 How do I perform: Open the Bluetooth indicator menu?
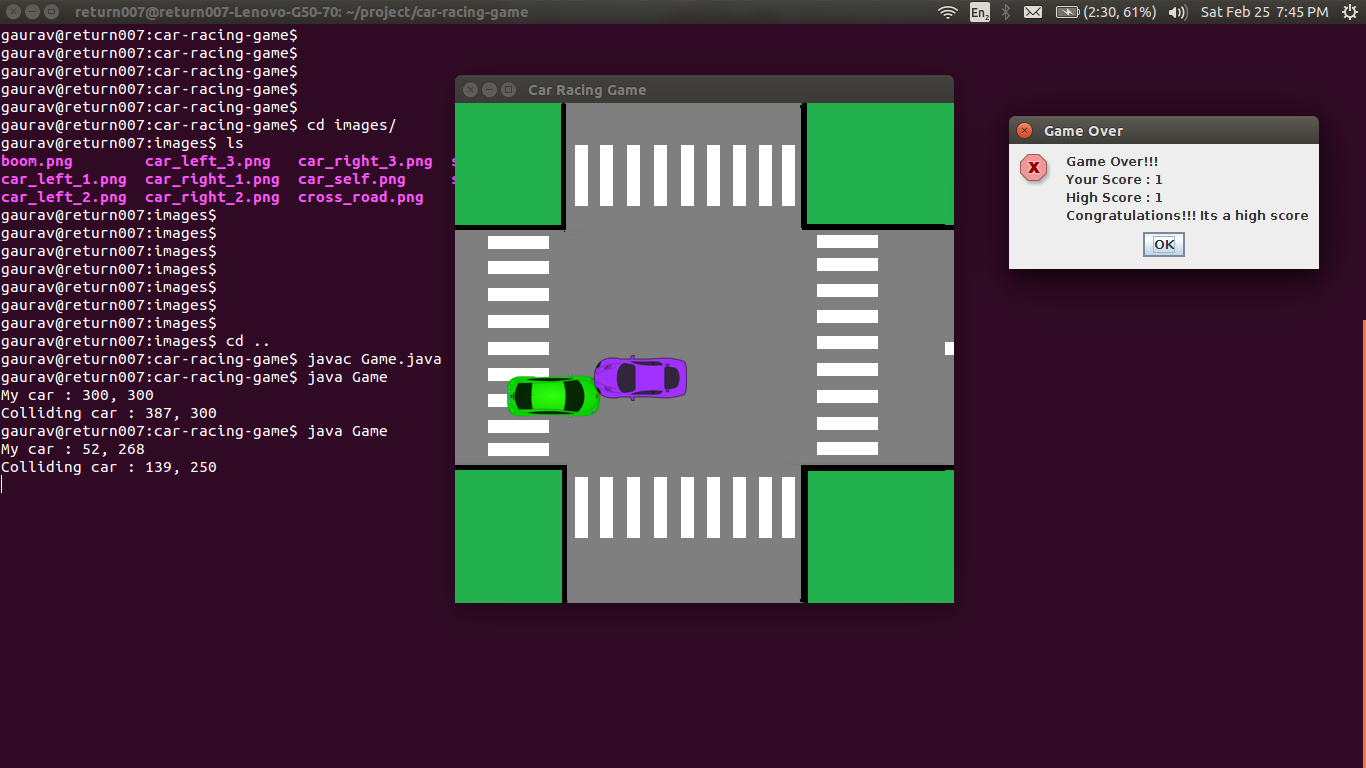[1006, 12]
